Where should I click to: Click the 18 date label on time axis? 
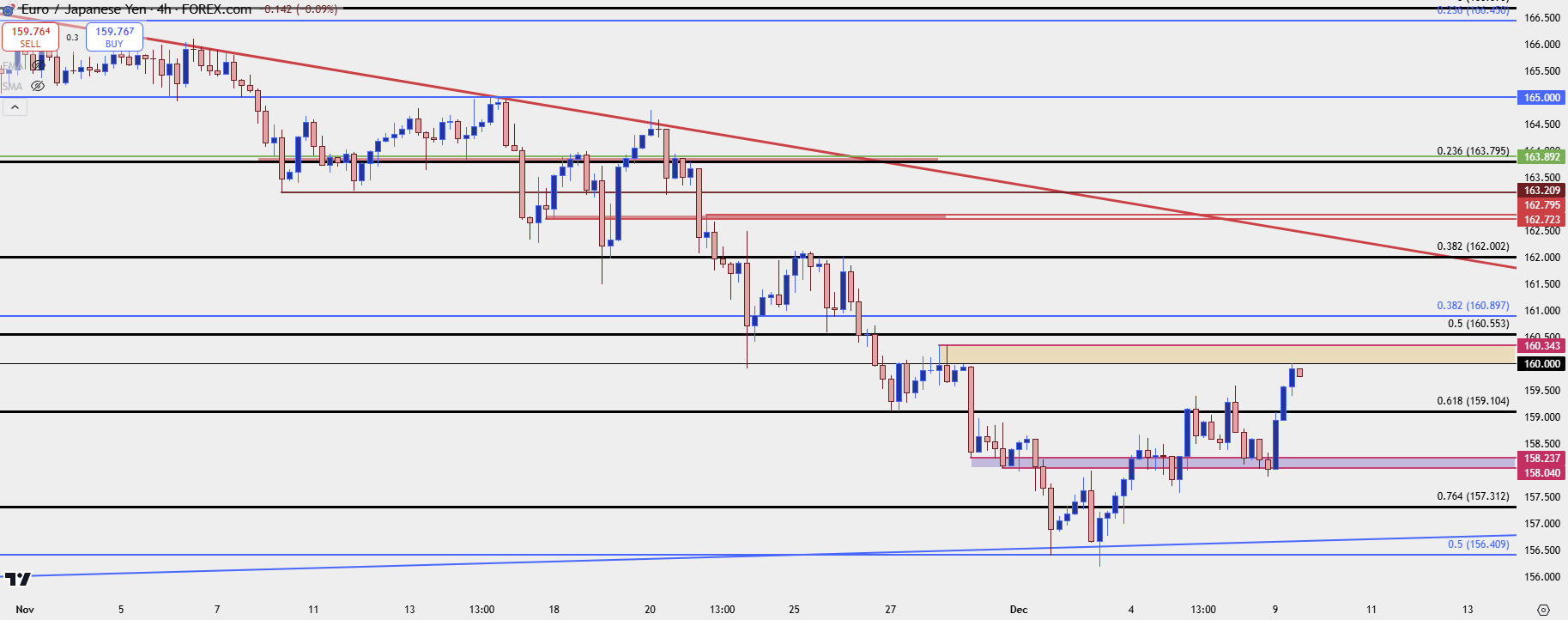pos(554,610)
